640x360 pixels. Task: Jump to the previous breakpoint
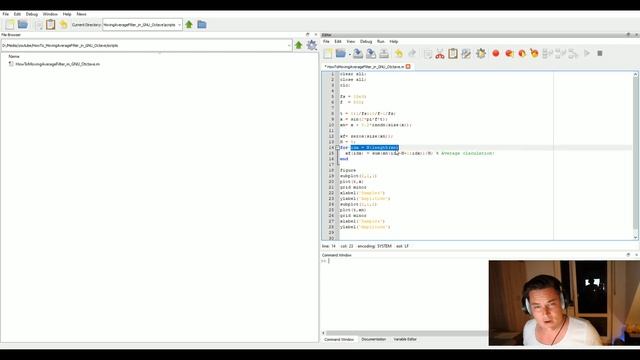(509, 53)
